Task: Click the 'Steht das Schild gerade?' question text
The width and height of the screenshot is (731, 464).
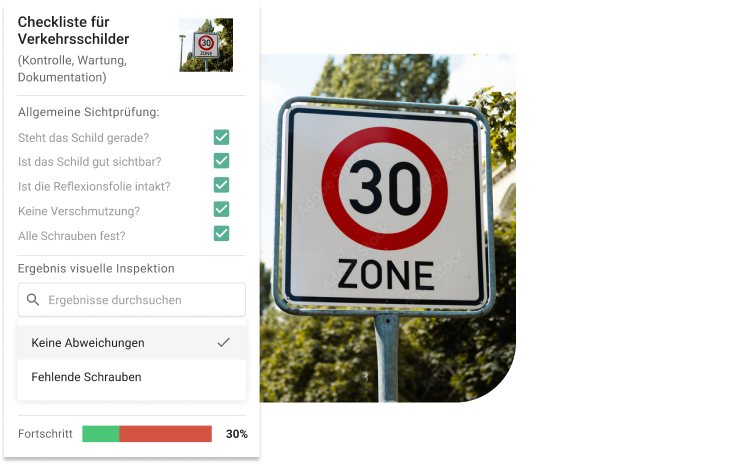Action: 83,138
